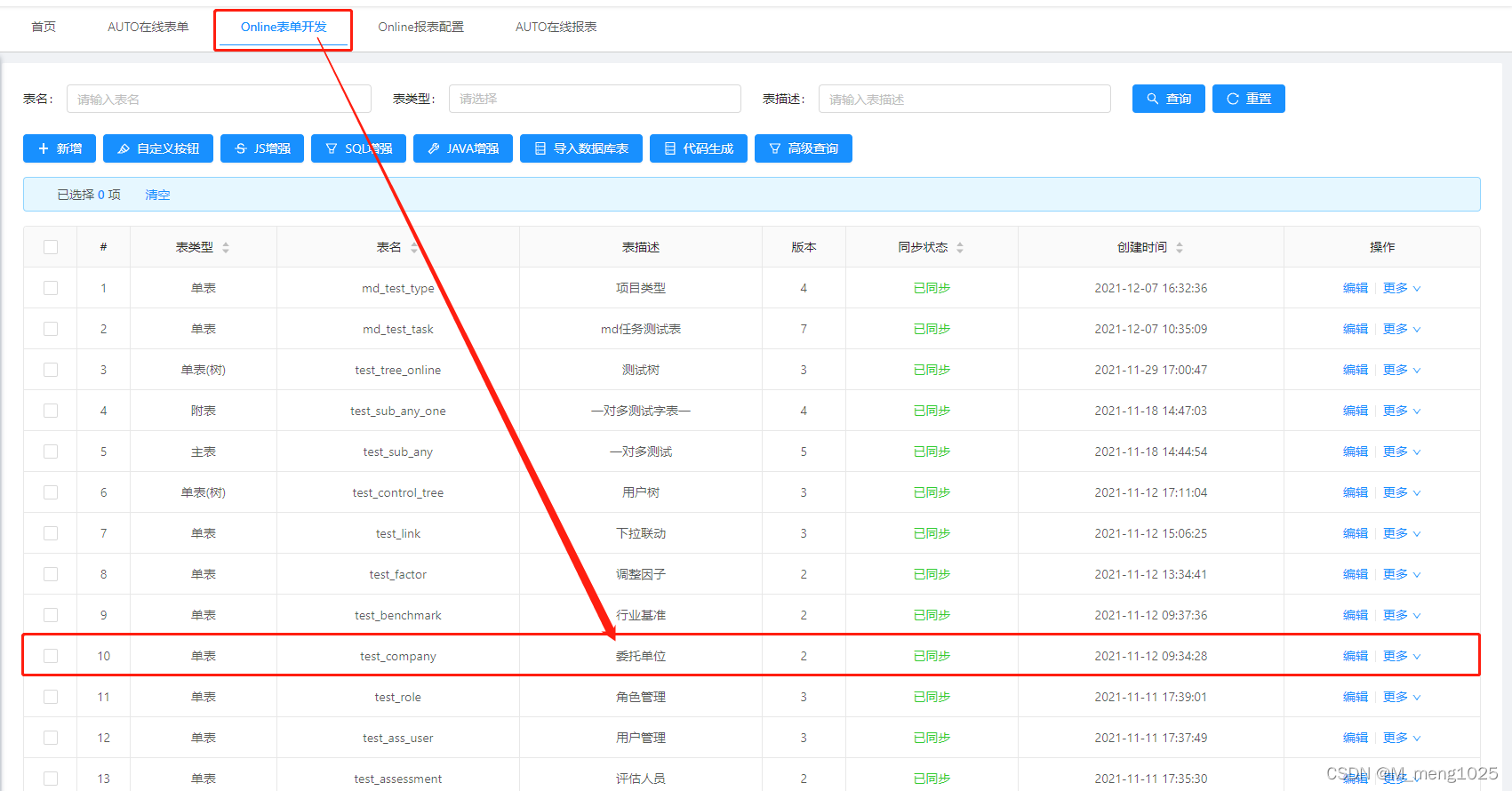1512x791 pixels.
Task: Click 编辑 for test_sub_any row
Action: point(1356,451)
